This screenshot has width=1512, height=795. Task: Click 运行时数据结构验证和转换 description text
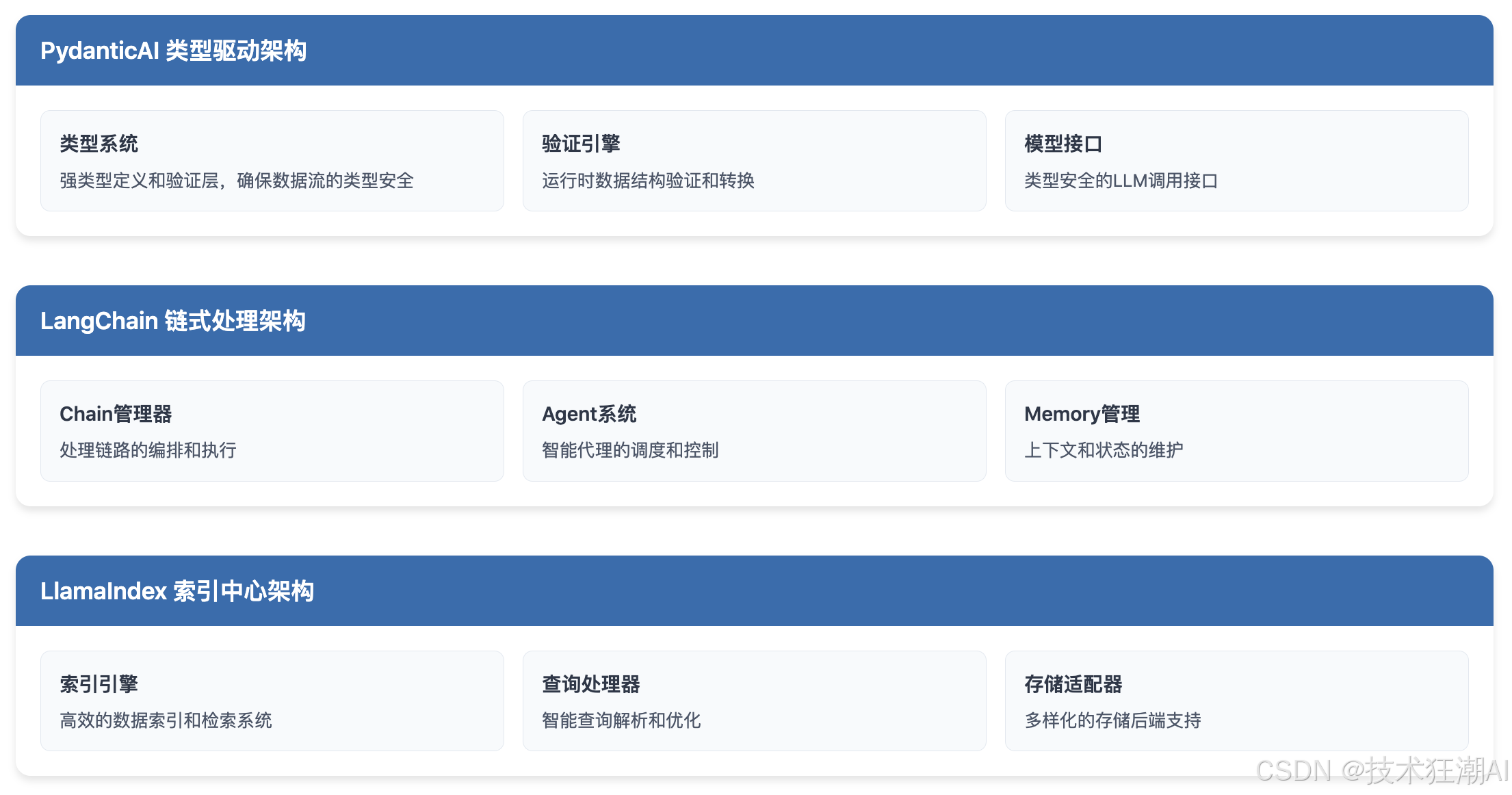pos(648,181)
